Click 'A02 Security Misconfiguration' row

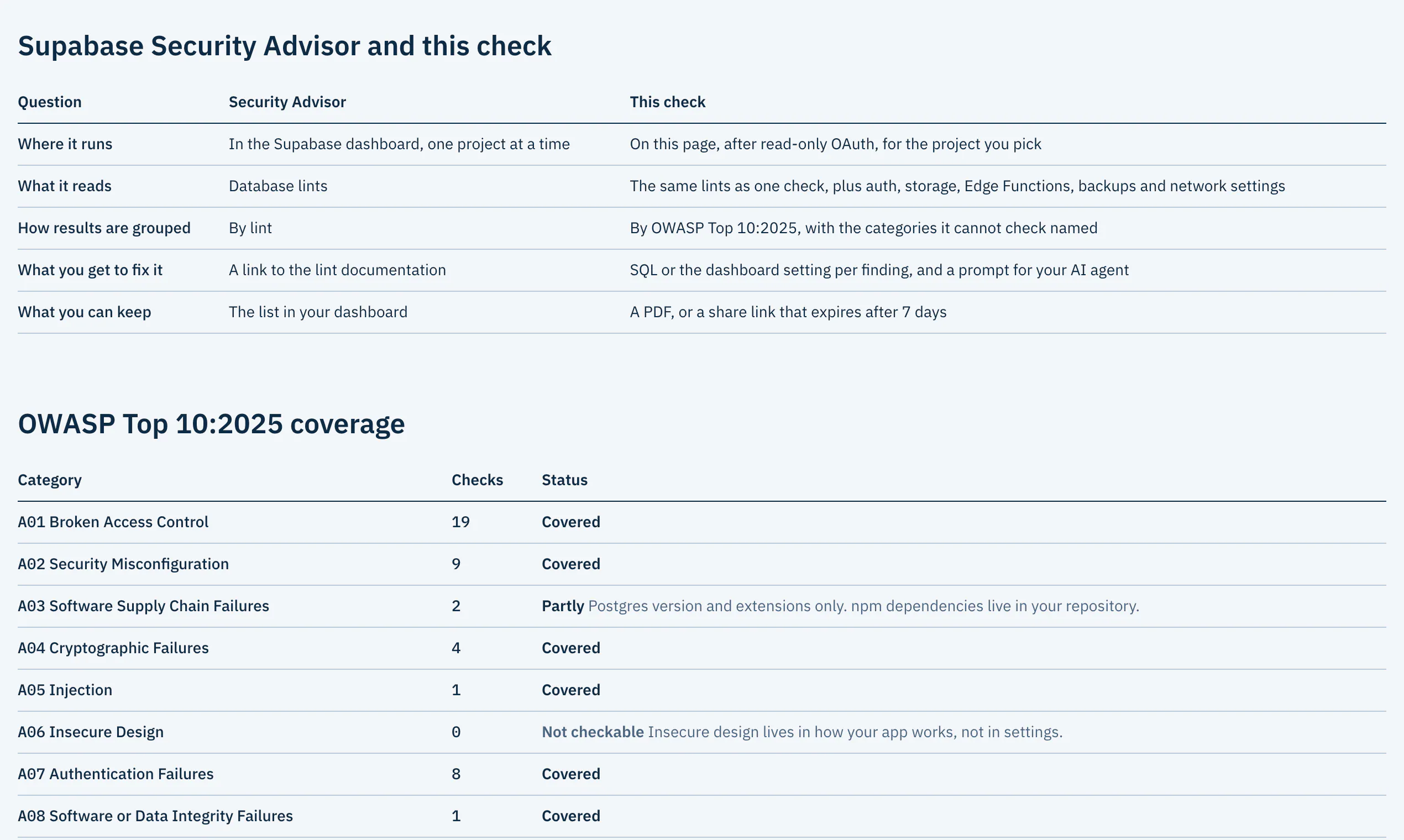(702, 564)
